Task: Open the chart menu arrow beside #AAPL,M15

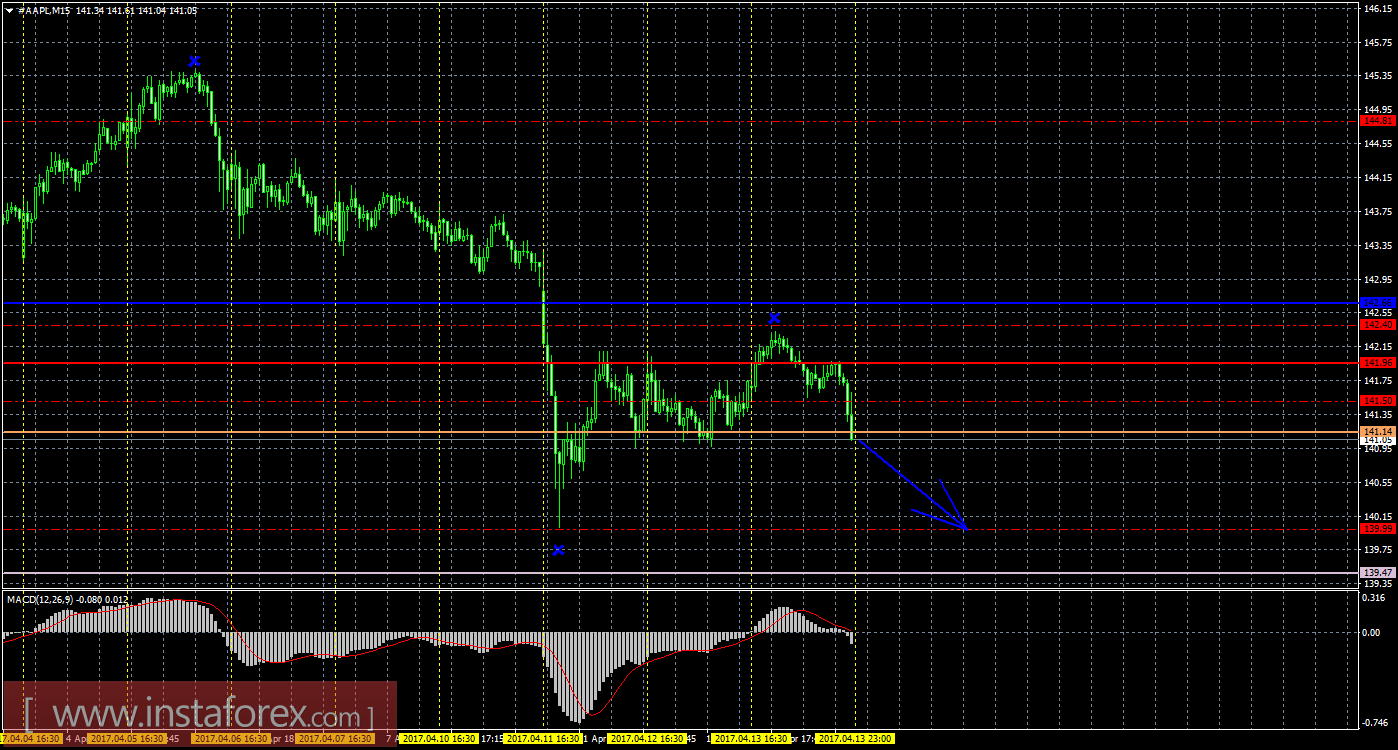Action: tap(8, 10)
